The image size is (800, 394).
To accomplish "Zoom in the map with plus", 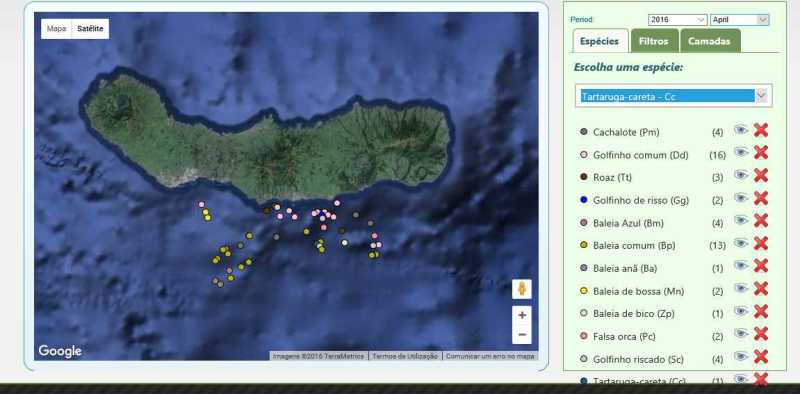I will pos(521,315).
